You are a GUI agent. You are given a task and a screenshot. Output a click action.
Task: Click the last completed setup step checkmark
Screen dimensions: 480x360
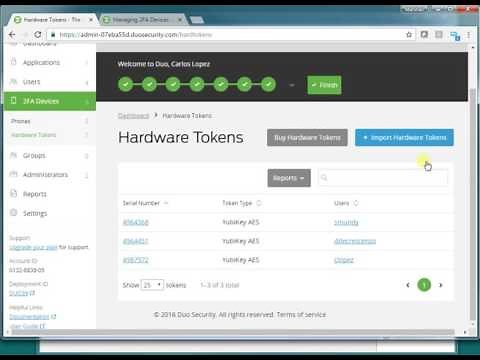(x=268, y=85)
